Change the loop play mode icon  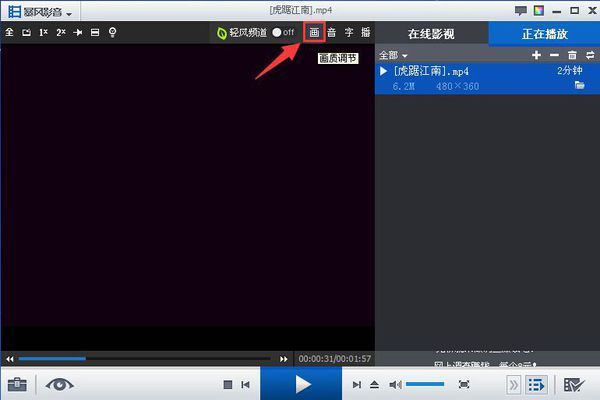(590, 56)
